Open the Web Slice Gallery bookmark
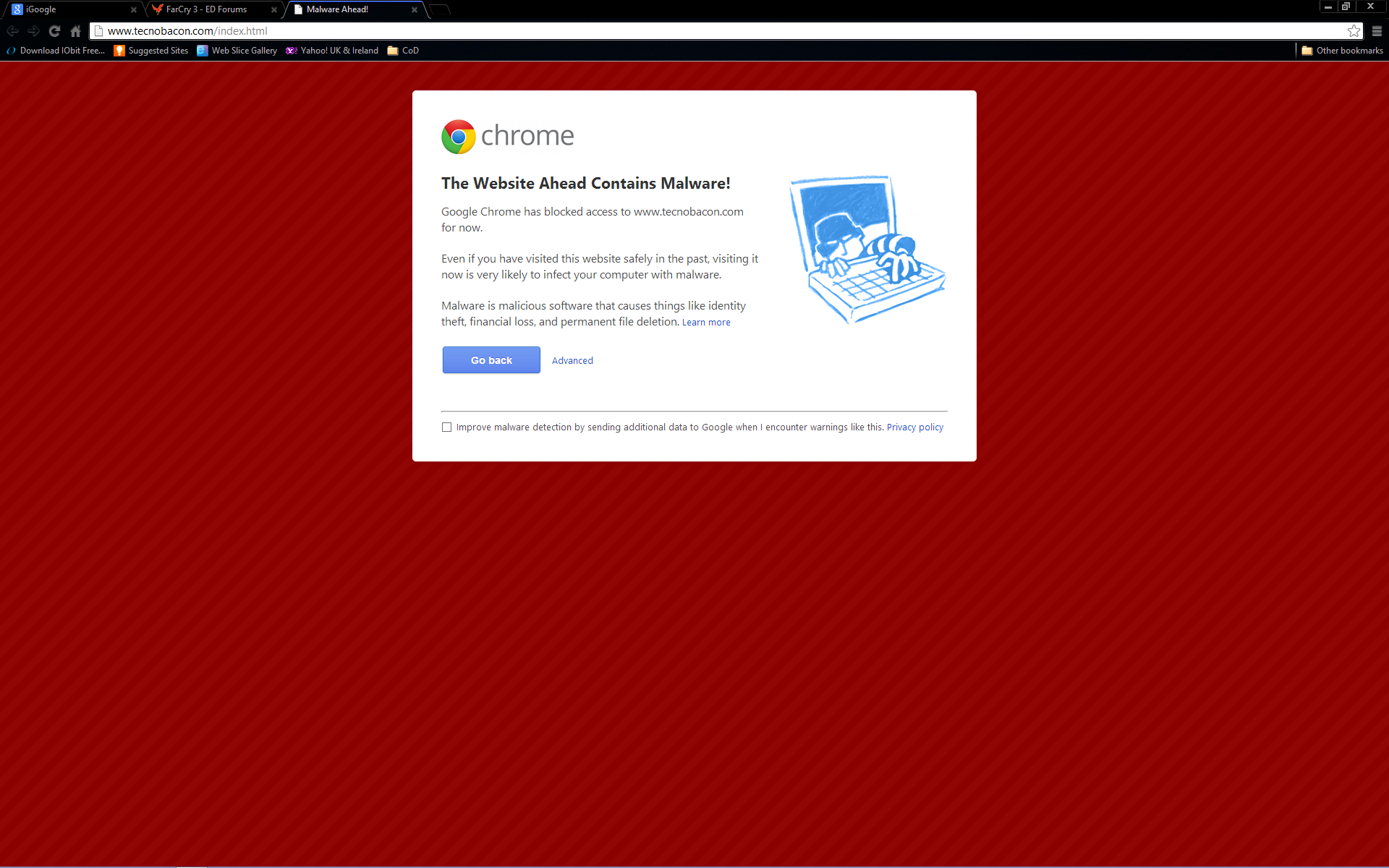Image resolution: width=1389 pixels, height=868 pixels. tap(237, 51)
